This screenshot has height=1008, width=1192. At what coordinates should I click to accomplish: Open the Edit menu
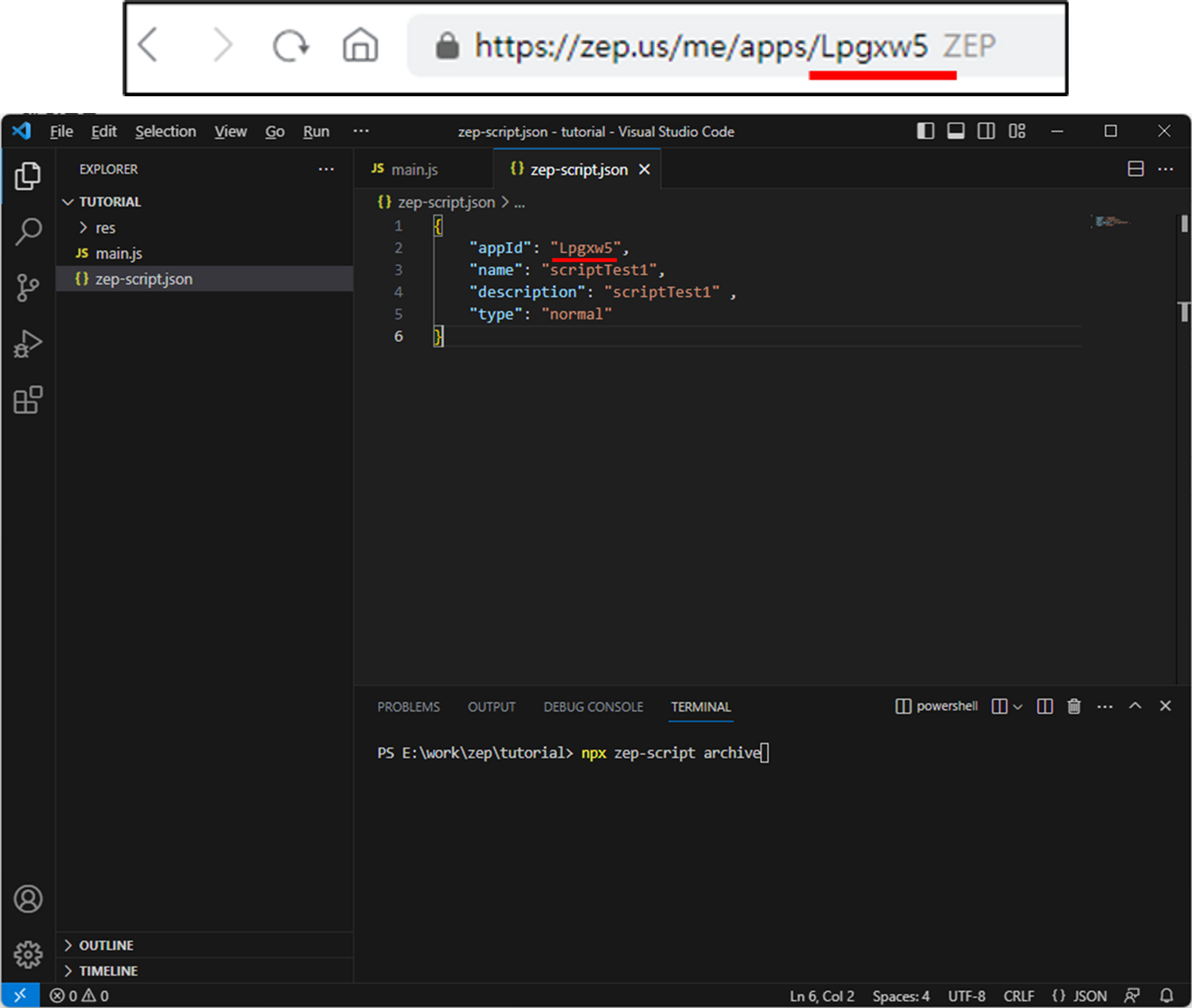pyautogui.click(x=103, y=131)
